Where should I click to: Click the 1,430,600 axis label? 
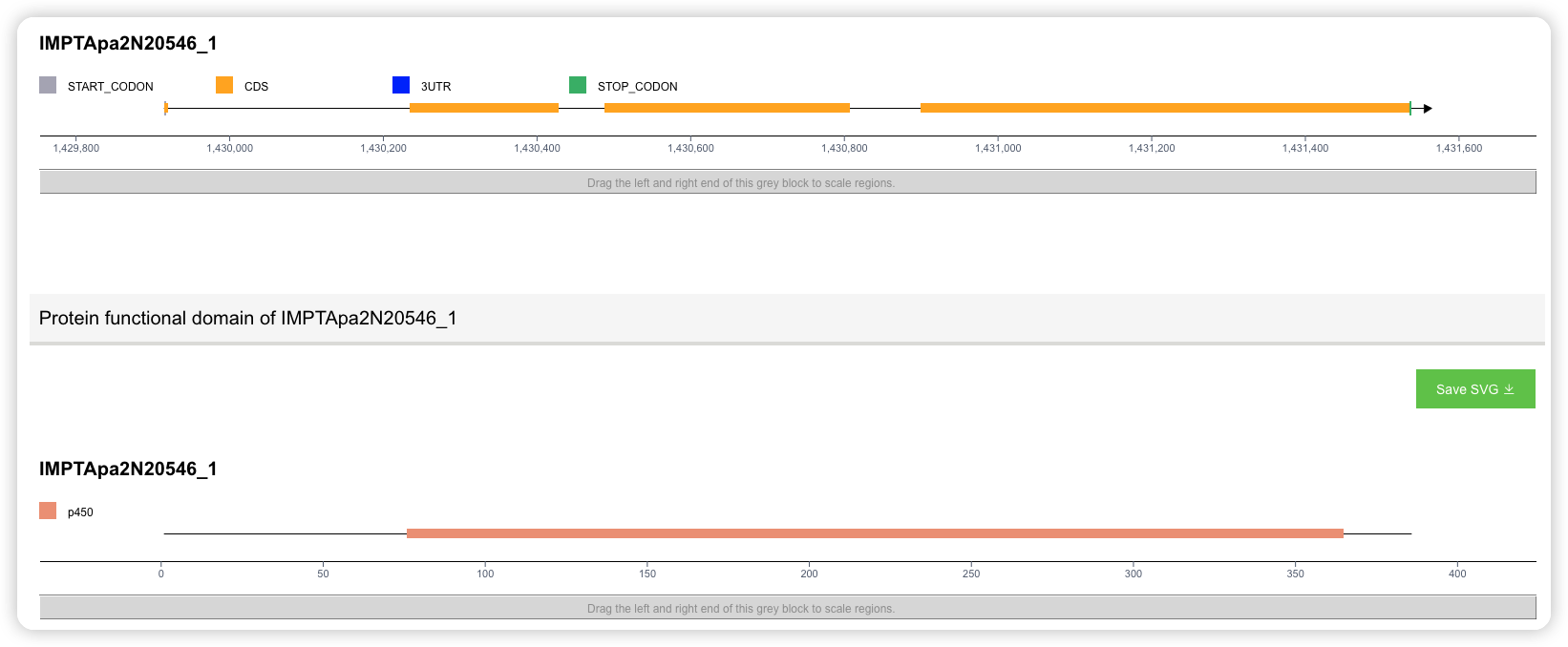(690, 148)
